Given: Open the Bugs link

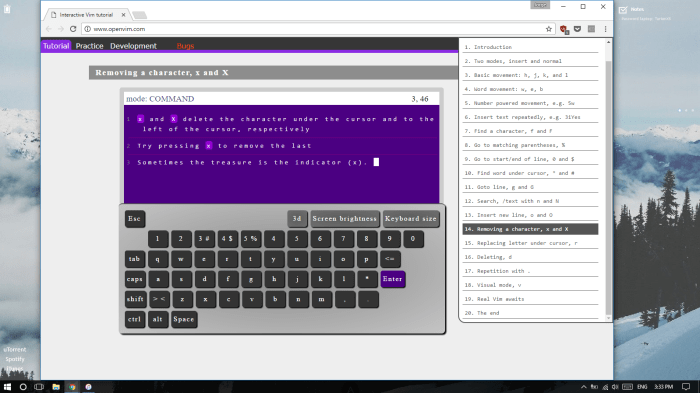Looking at the screenshot, I should [x=185, y=46].
